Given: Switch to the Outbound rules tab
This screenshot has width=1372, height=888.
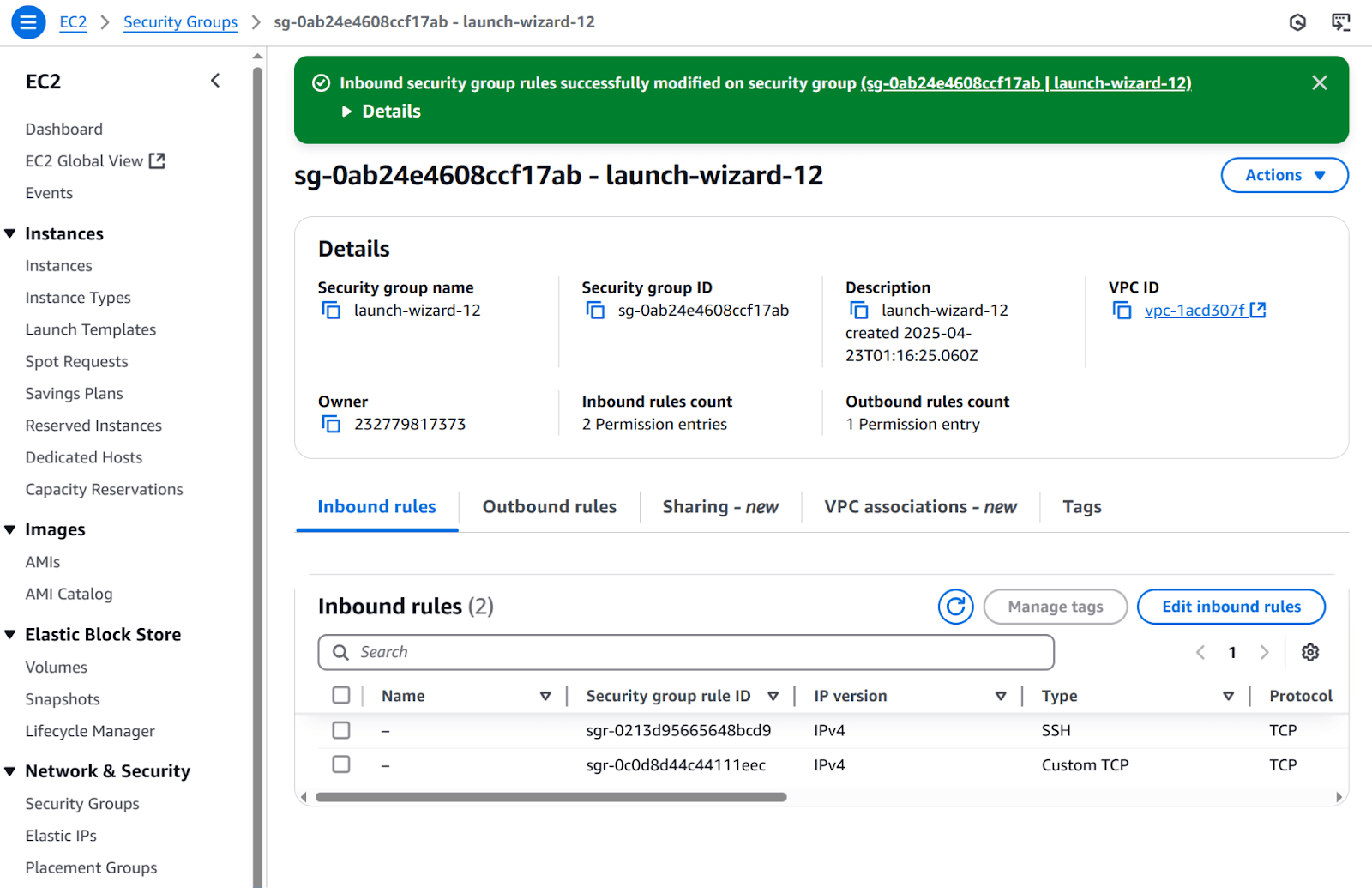Looking at the screenshot, I should pyautogui.click(x=549, y=507).
